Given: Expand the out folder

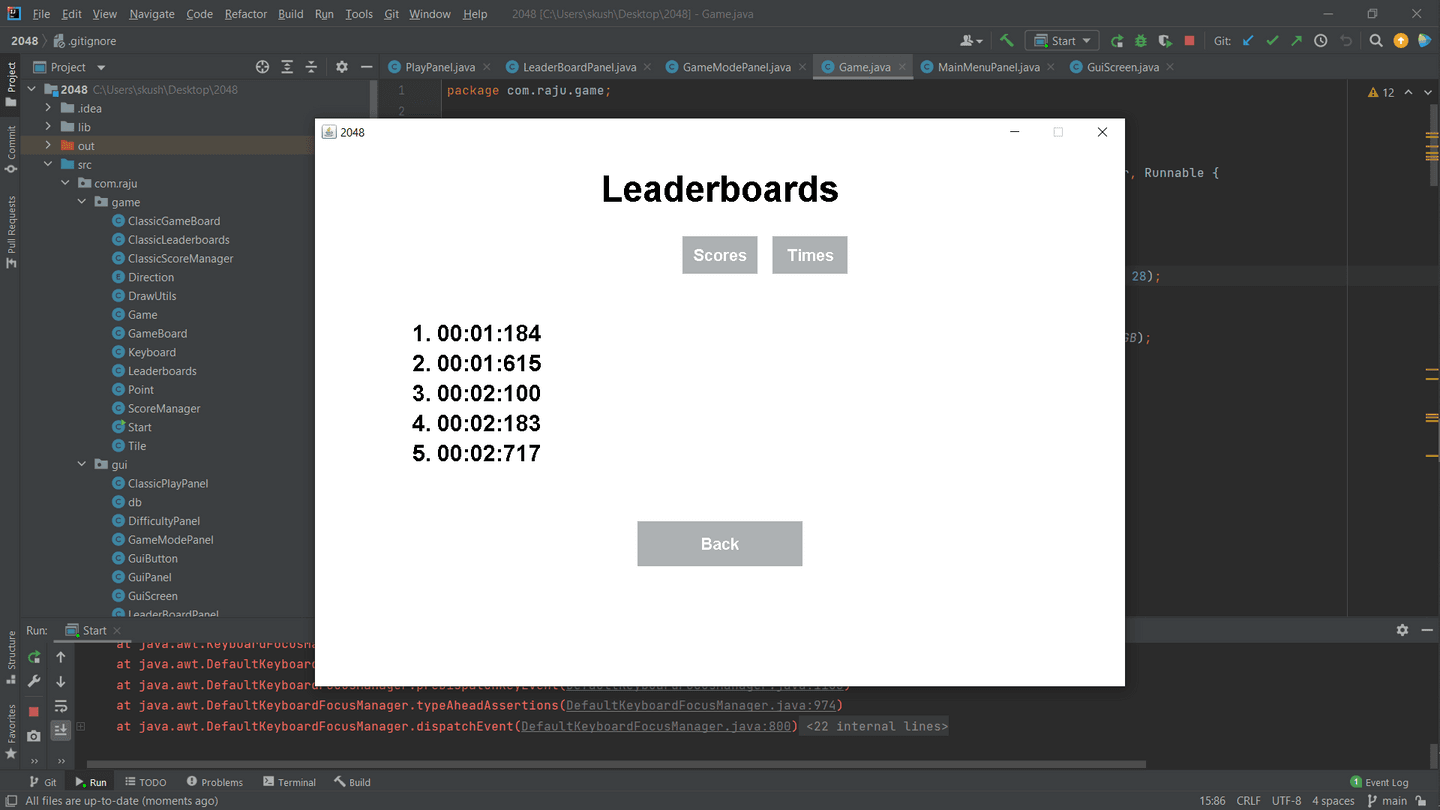Looking at the screenshot, I should 48,146.
